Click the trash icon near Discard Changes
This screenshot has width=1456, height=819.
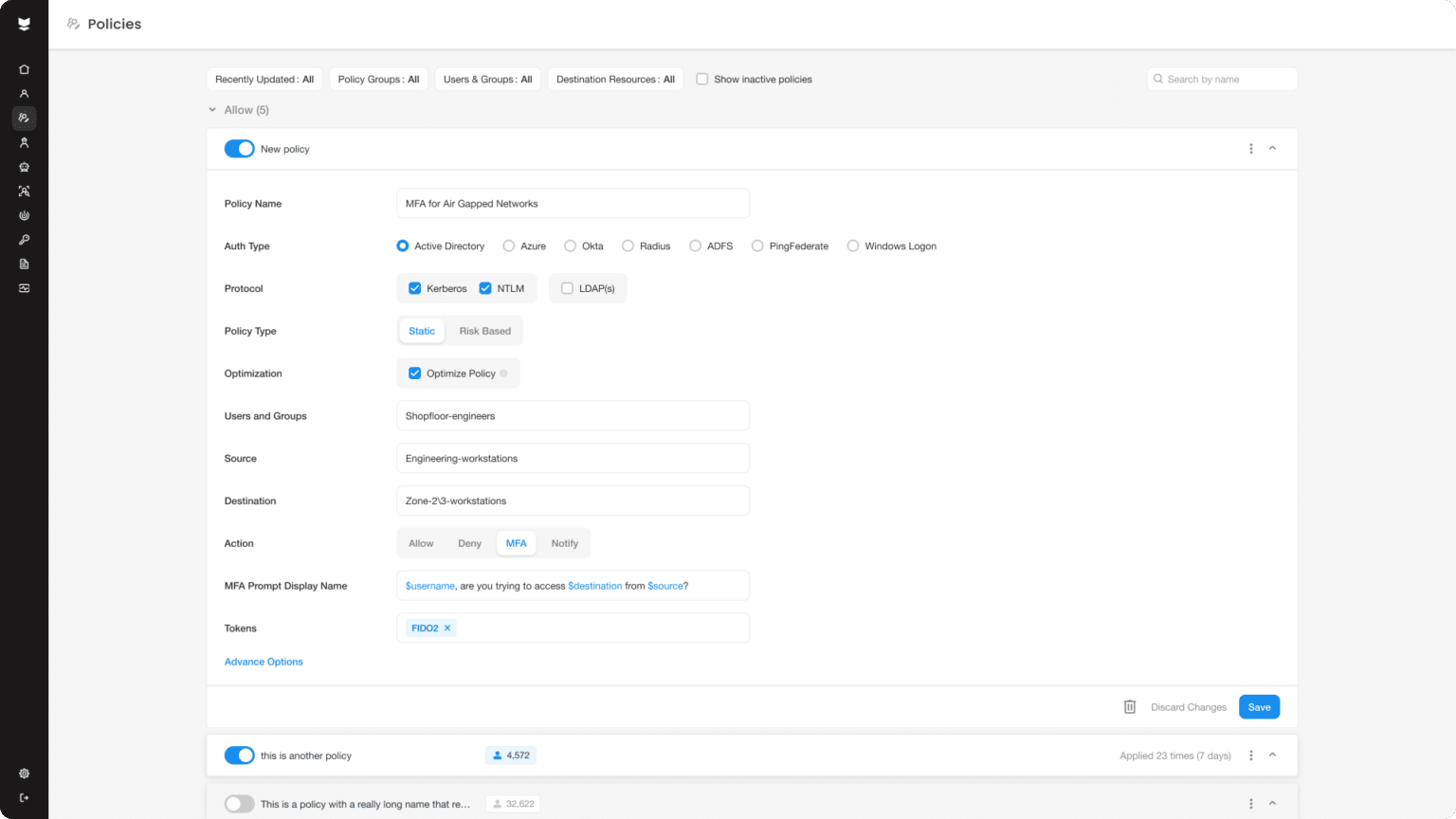(x=1129, y=706)
